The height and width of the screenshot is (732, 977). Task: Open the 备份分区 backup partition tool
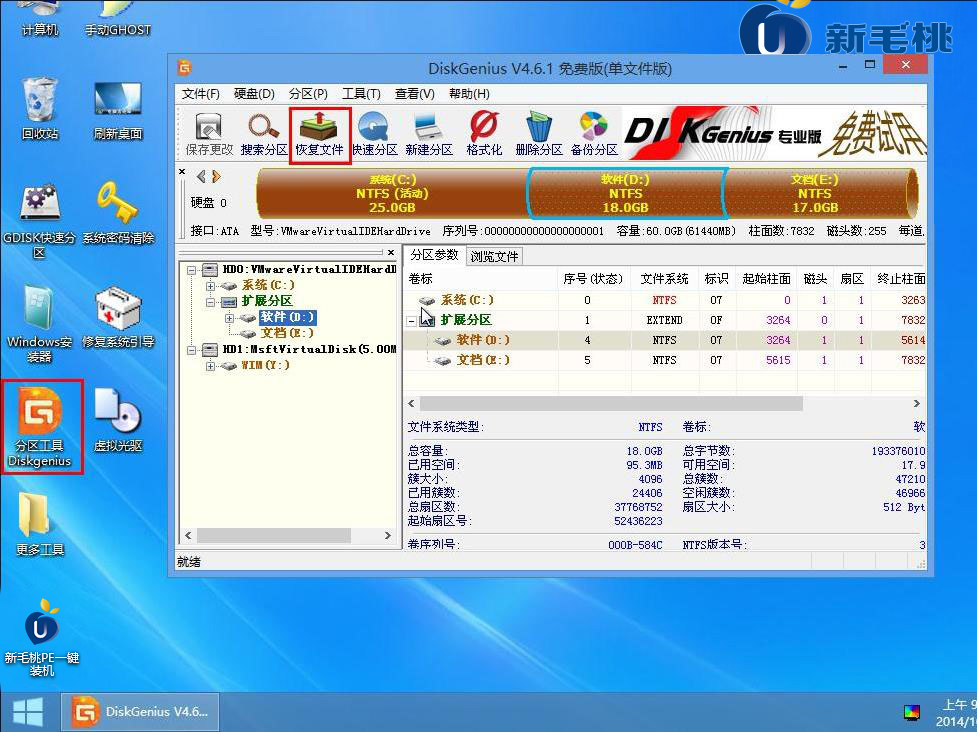tap(594, 133)
